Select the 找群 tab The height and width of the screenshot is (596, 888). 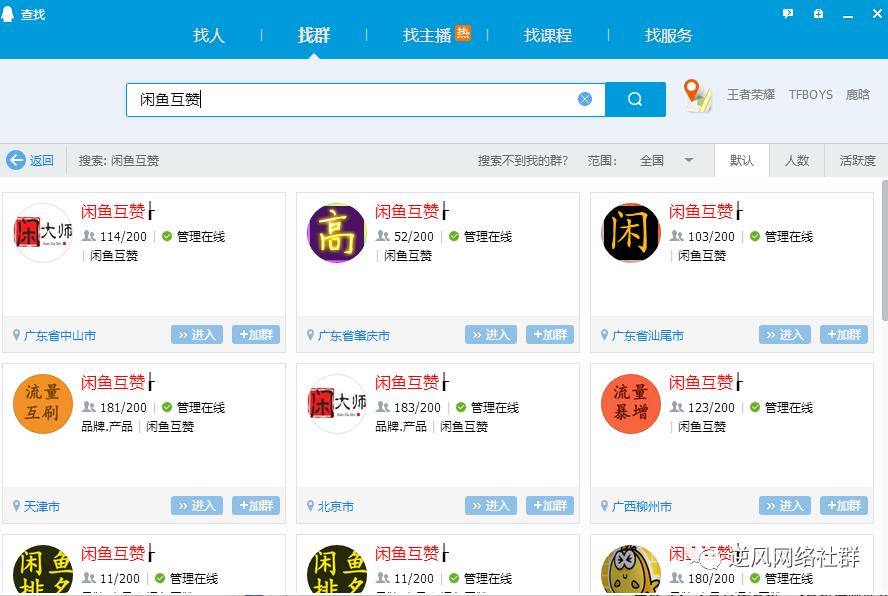(314, 36)
